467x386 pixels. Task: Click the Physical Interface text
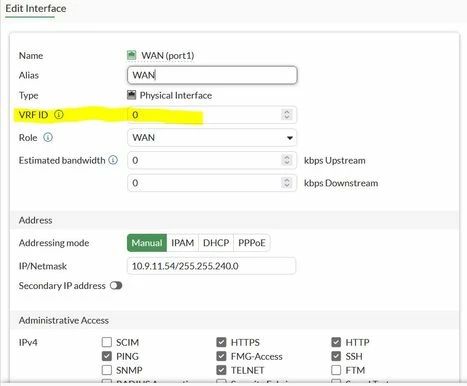point(176,95)
